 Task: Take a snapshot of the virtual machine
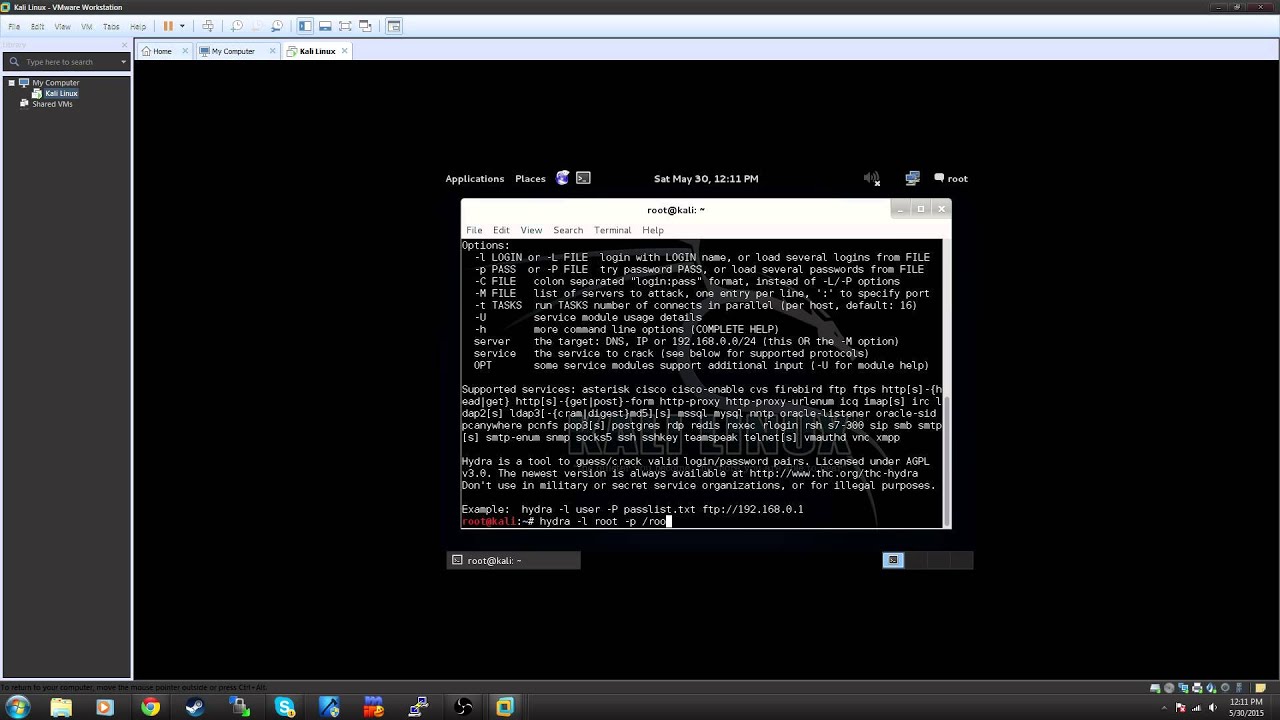point(237,26)
